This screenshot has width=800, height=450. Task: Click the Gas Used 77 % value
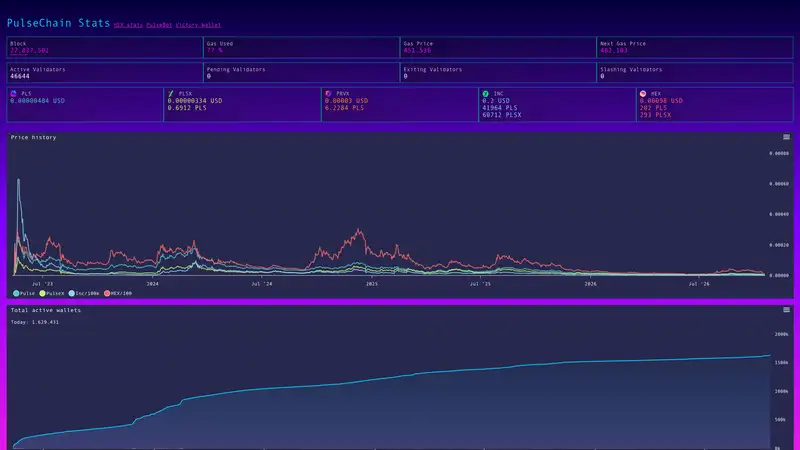214,51
